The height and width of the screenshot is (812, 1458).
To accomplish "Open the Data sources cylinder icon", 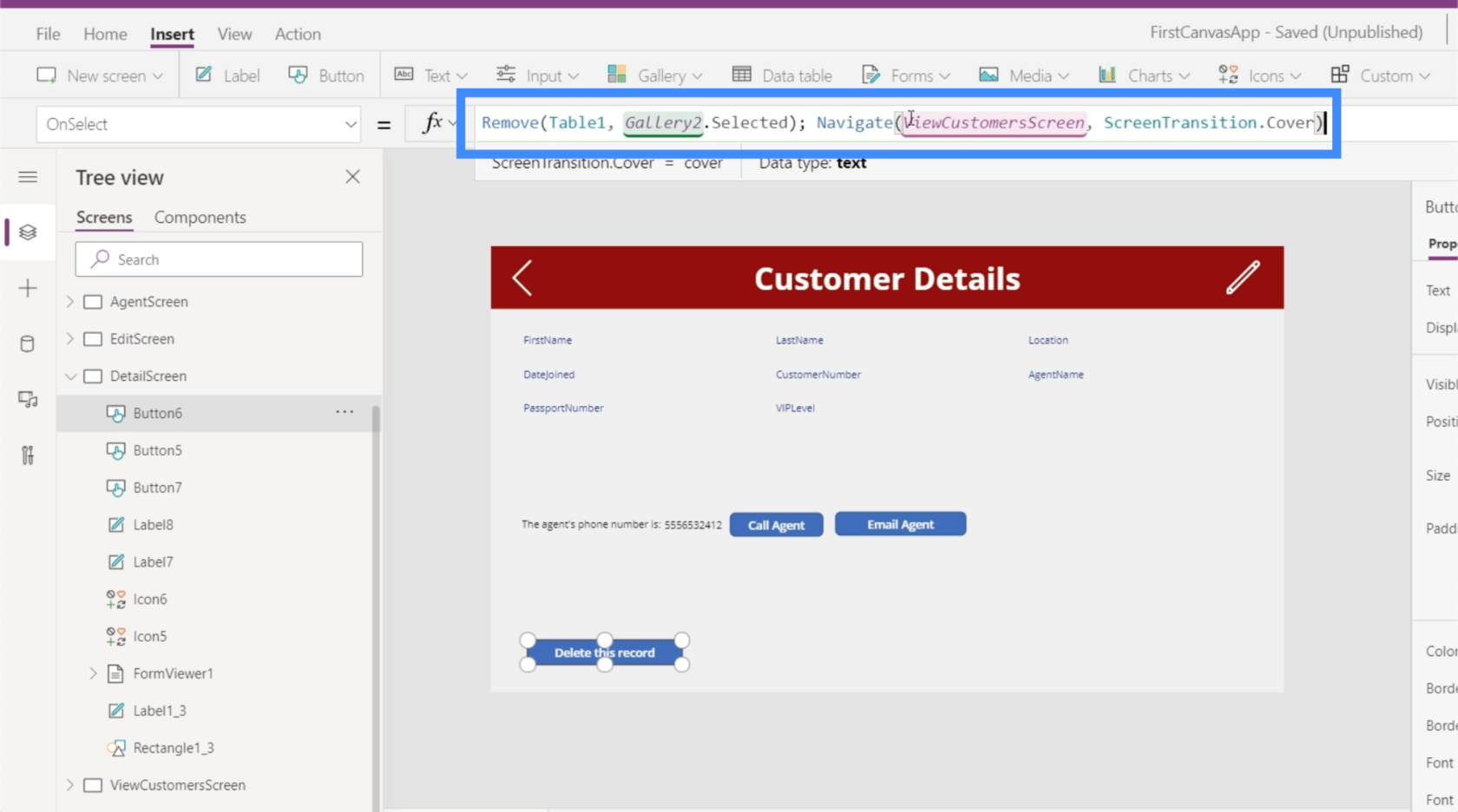I will 28,344.
